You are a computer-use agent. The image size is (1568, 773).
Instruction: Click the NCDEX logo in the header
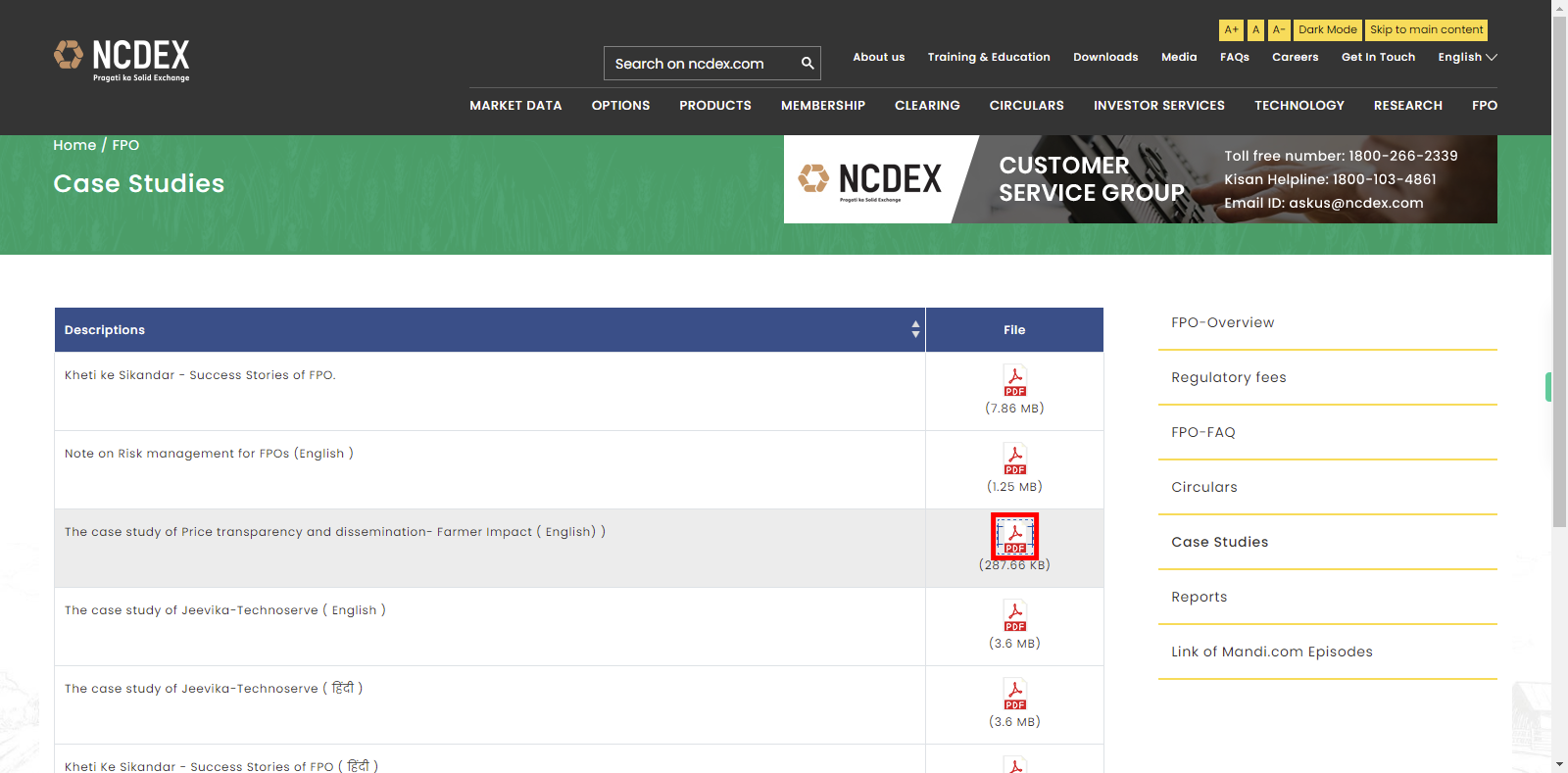tap(122, 61)
